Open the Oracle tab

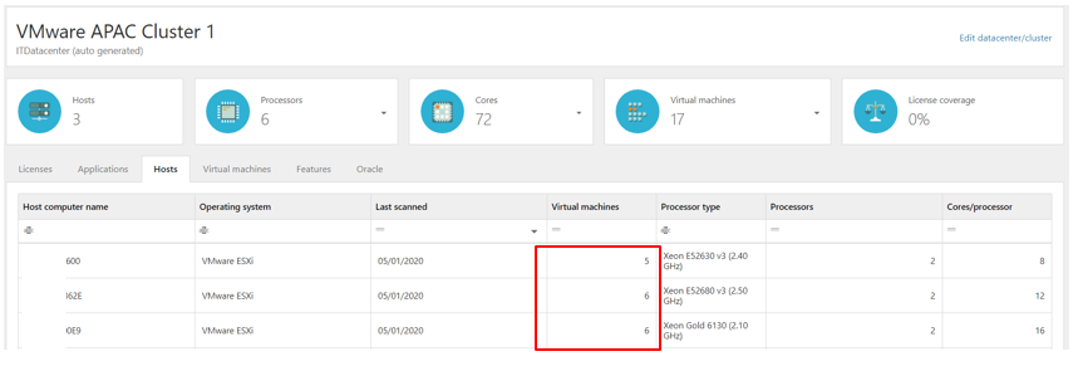[369, 169]
